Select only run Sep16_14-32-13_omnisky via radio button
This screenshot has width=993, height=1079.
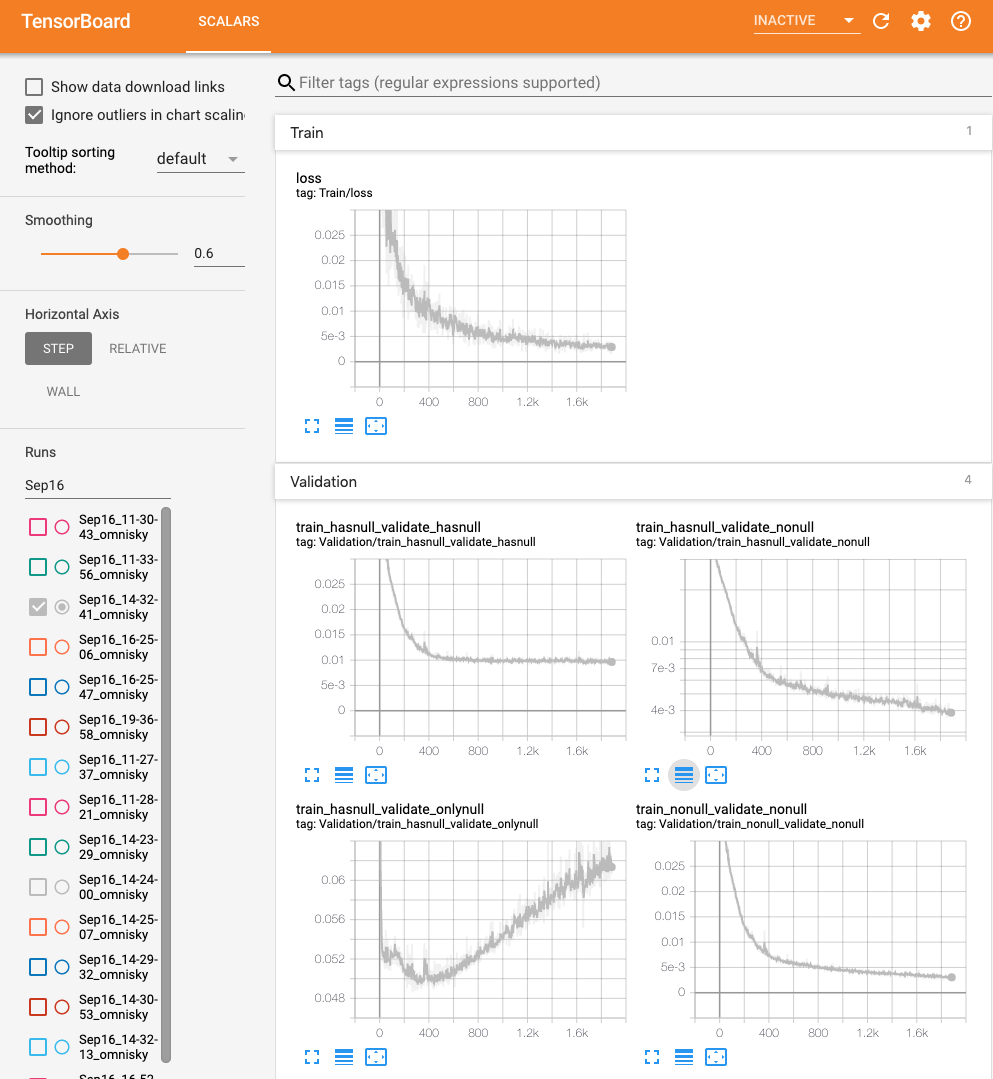tap(62, 1047)
